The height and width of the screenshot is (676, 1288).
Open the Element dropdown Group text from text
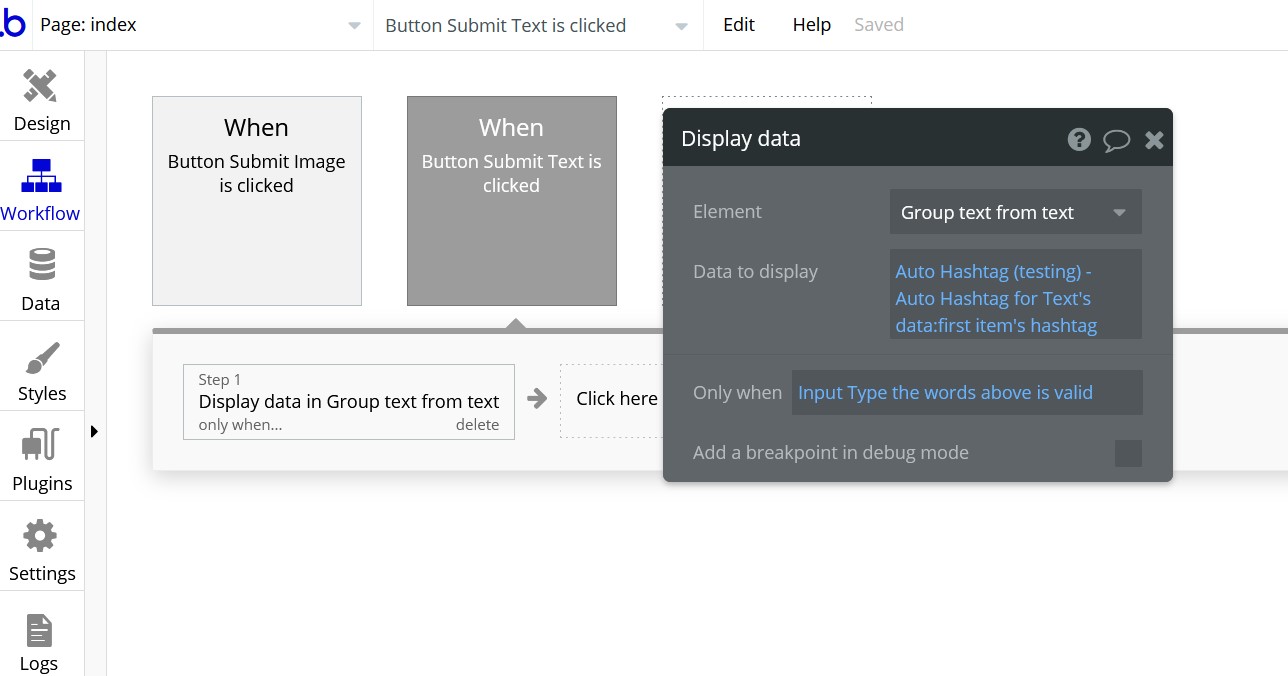coord(1015,212)
